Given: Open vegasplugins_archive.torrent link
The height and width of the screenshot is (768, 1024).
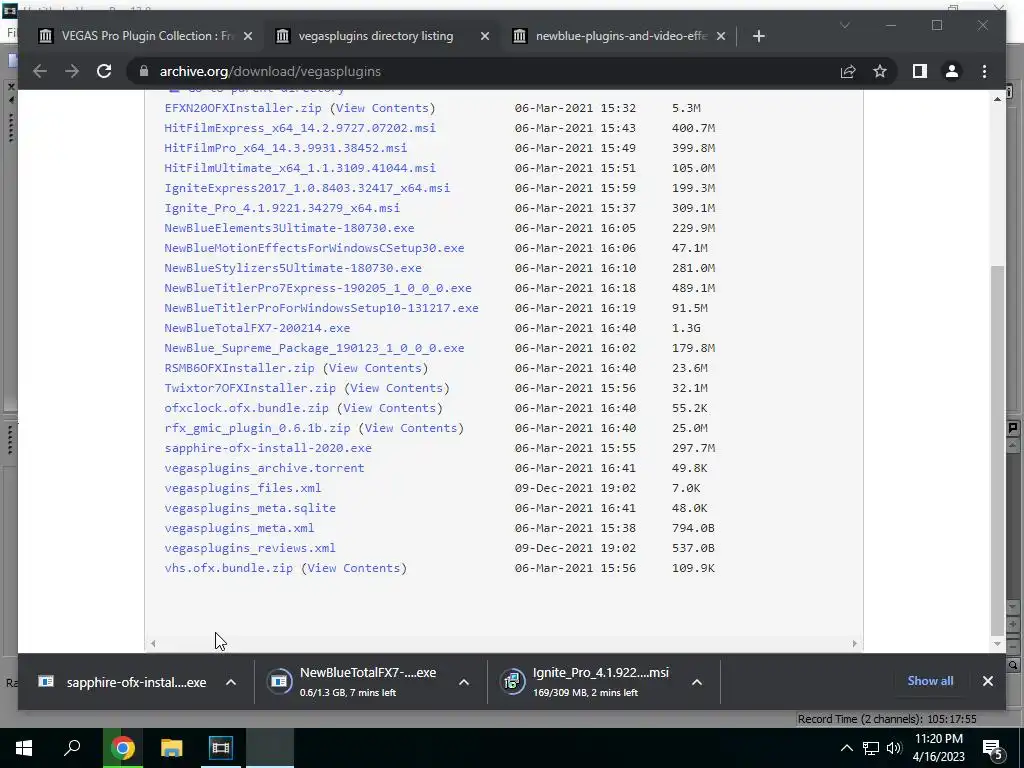Looking at the screenshot, I should [x=264, y=468].
